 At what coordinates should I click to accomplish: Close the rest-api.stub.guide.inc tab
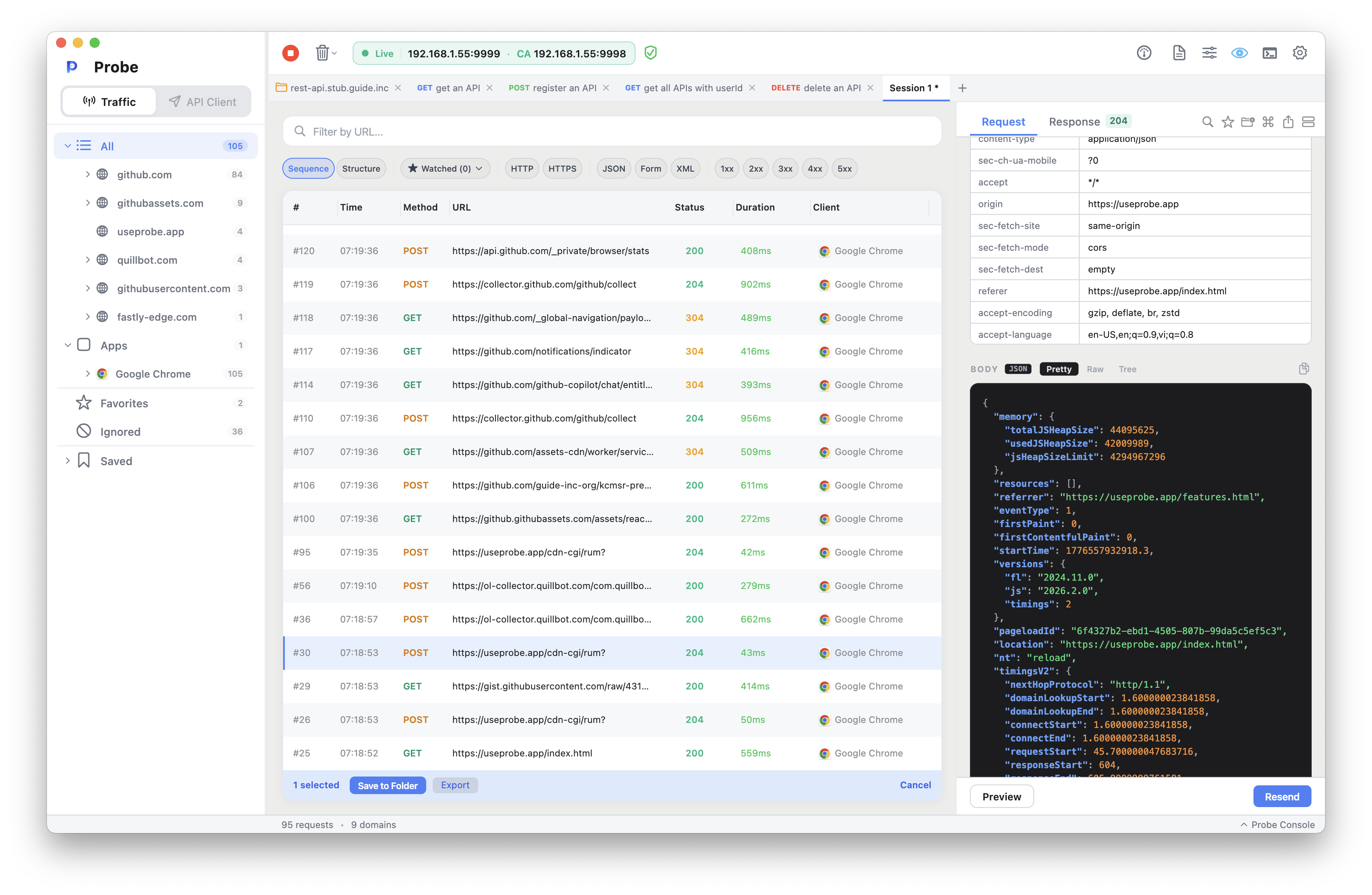398,88
